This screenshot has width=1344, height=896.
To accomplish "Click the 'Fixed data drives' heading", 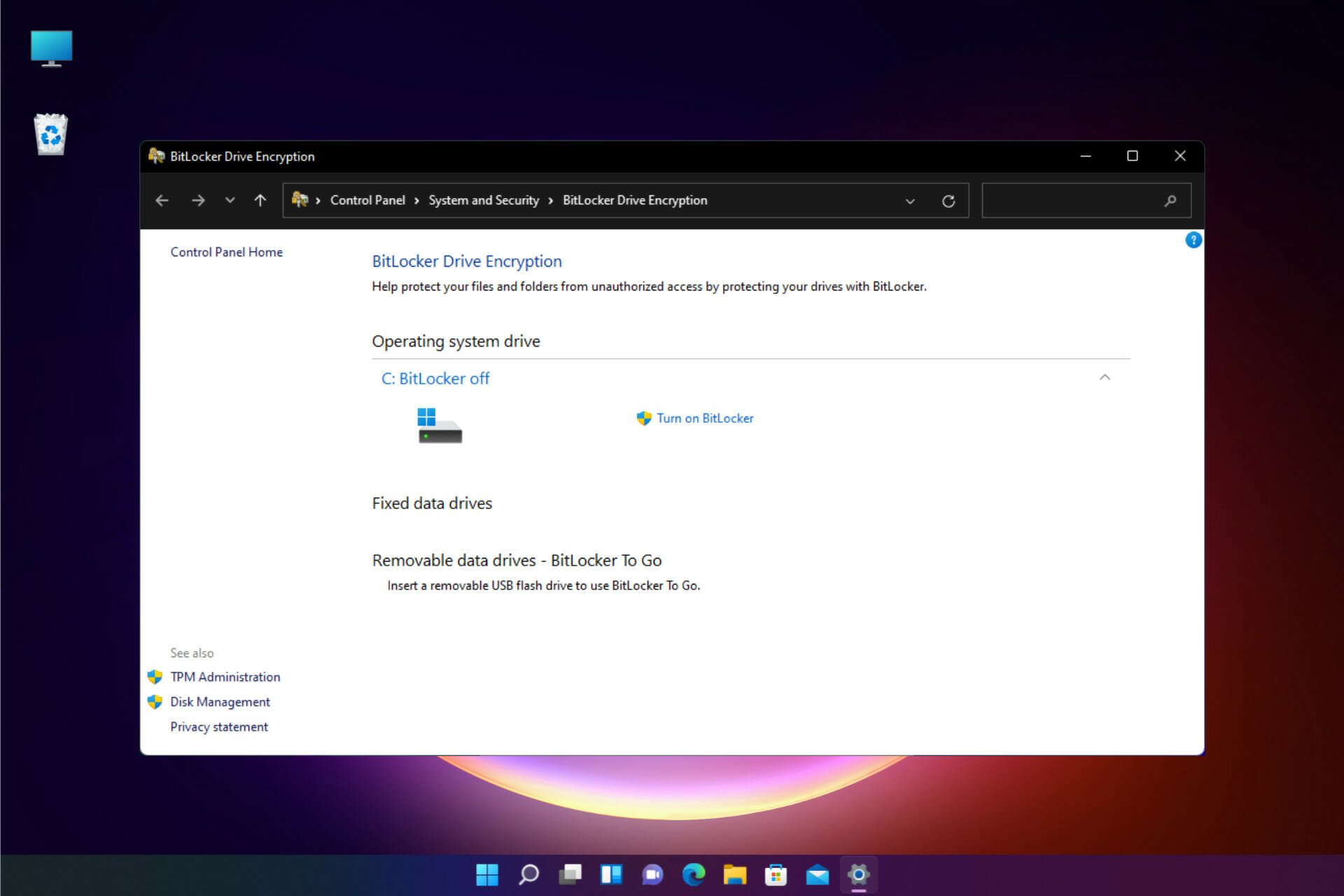I will [432, 503].
